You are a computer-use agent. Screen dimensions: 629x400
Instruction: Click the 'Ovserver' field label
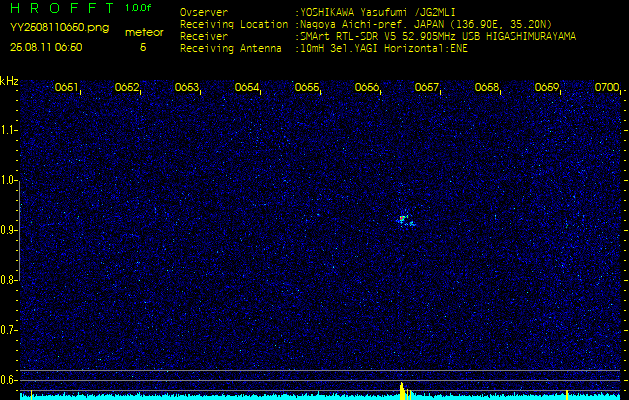point(204,12)
